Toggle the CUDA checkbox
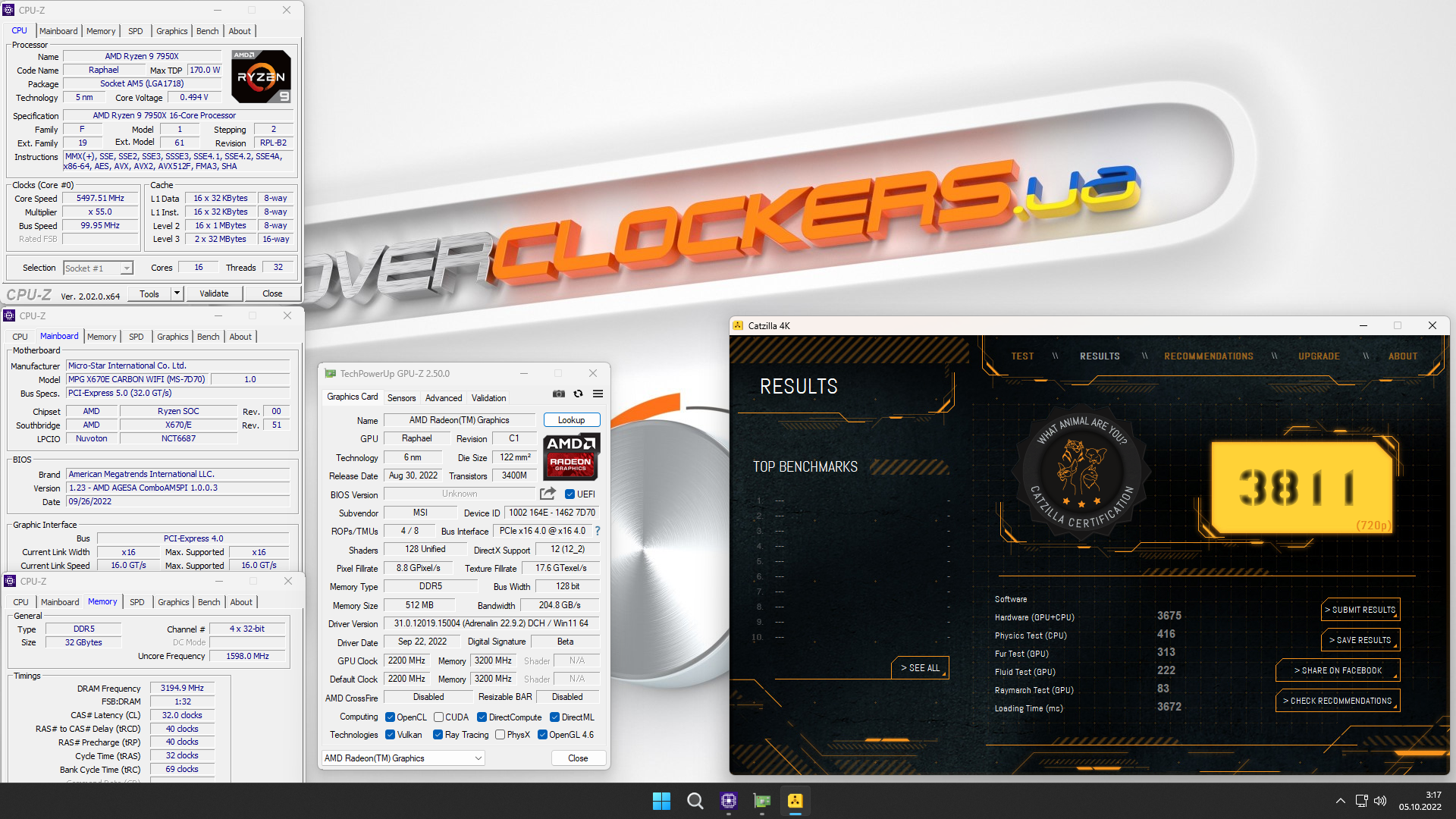 pyautogui.click(x=438, y=717)
